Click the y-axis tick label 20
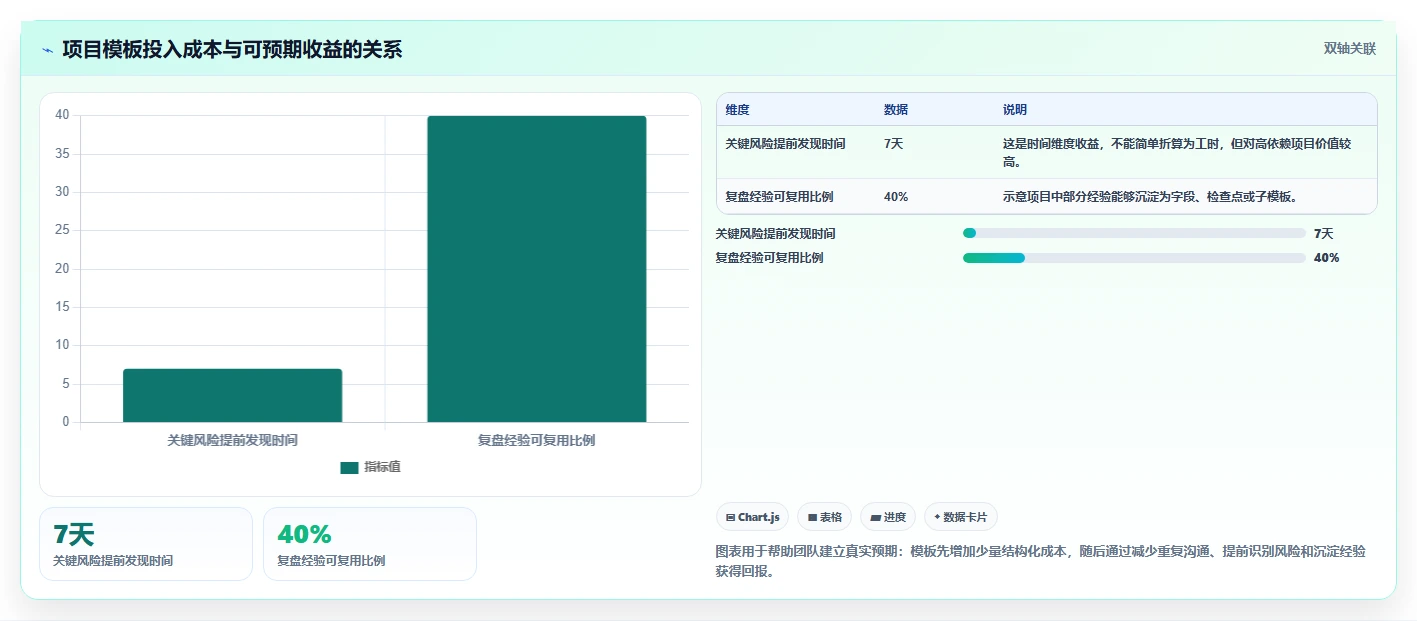This screenshot has width=1417, height=621. coord(62,269)
